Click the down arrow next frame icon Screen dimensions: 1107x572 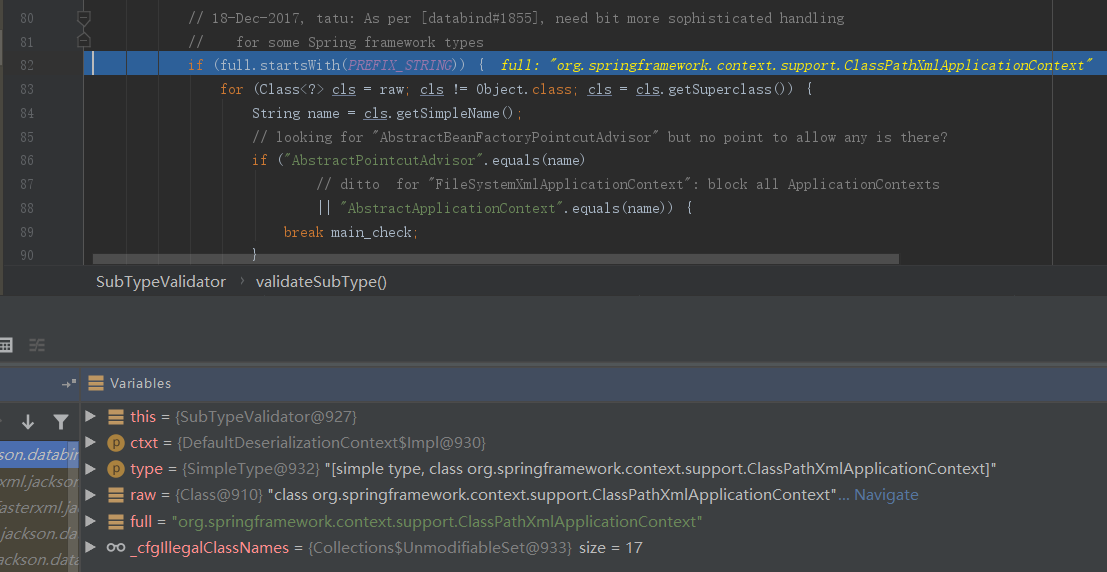28,422
